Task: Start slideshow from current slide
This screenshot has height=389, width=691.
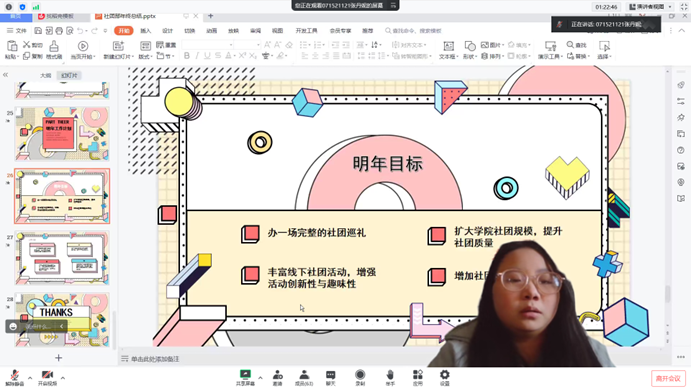Action: coord(82,46)
